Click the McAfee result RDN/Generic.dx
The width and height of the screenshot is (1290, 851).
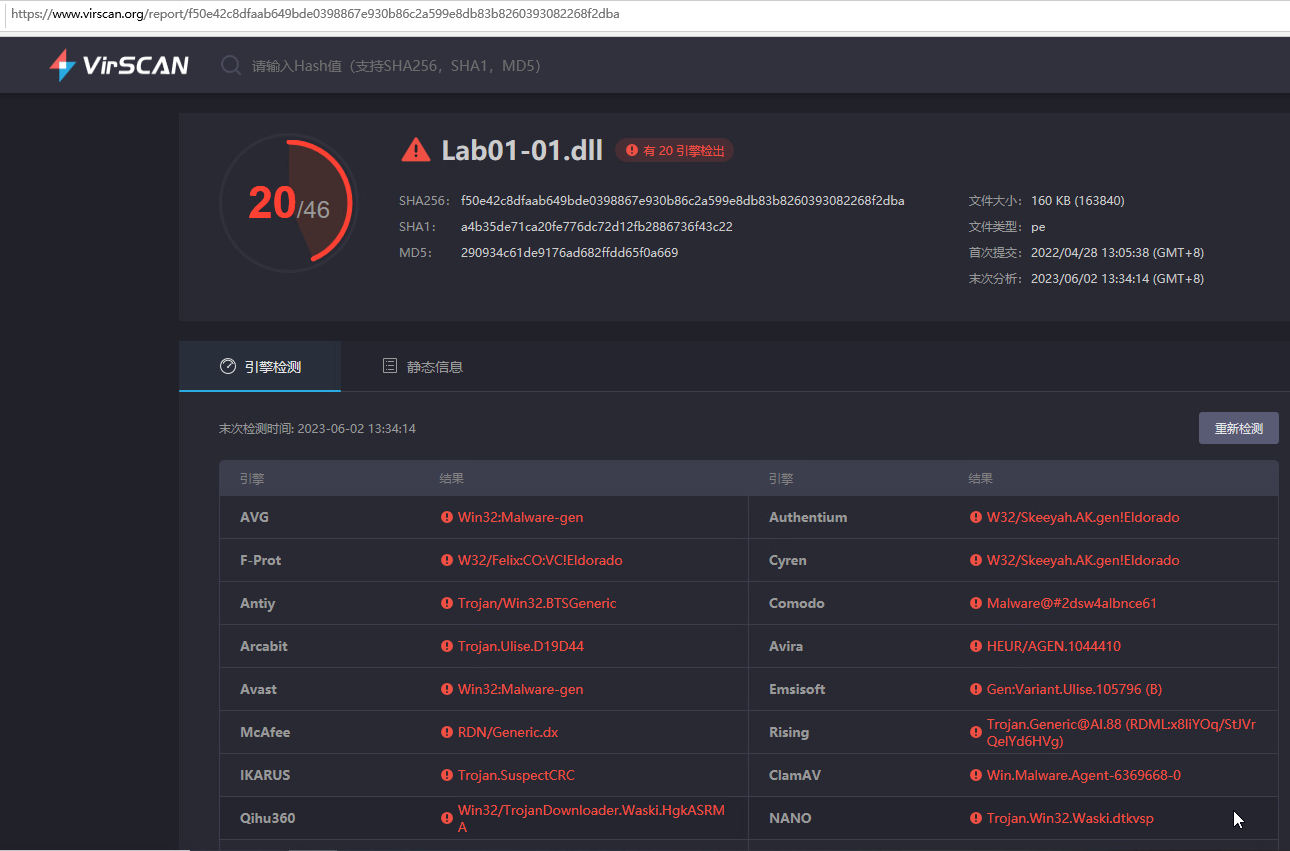pyautogui.click(x=508, y=733)
